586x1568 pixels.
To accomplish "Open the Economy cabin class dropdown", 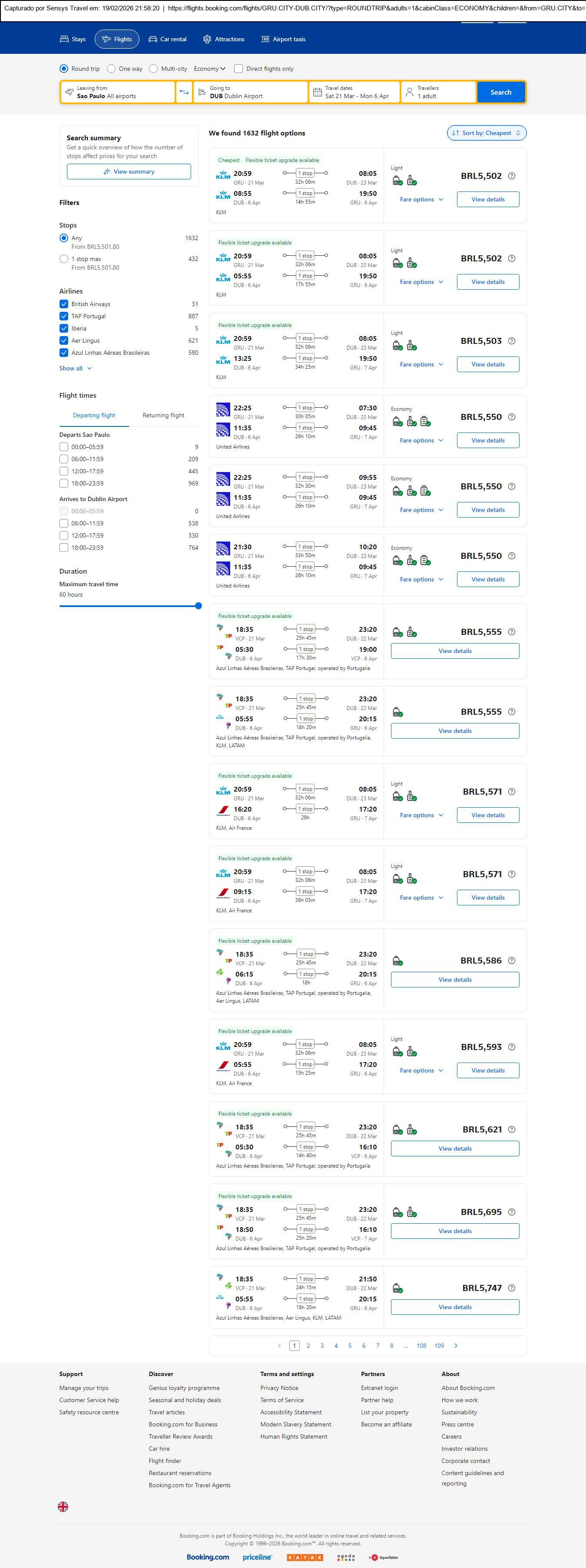I will click(x=209, y=69).
